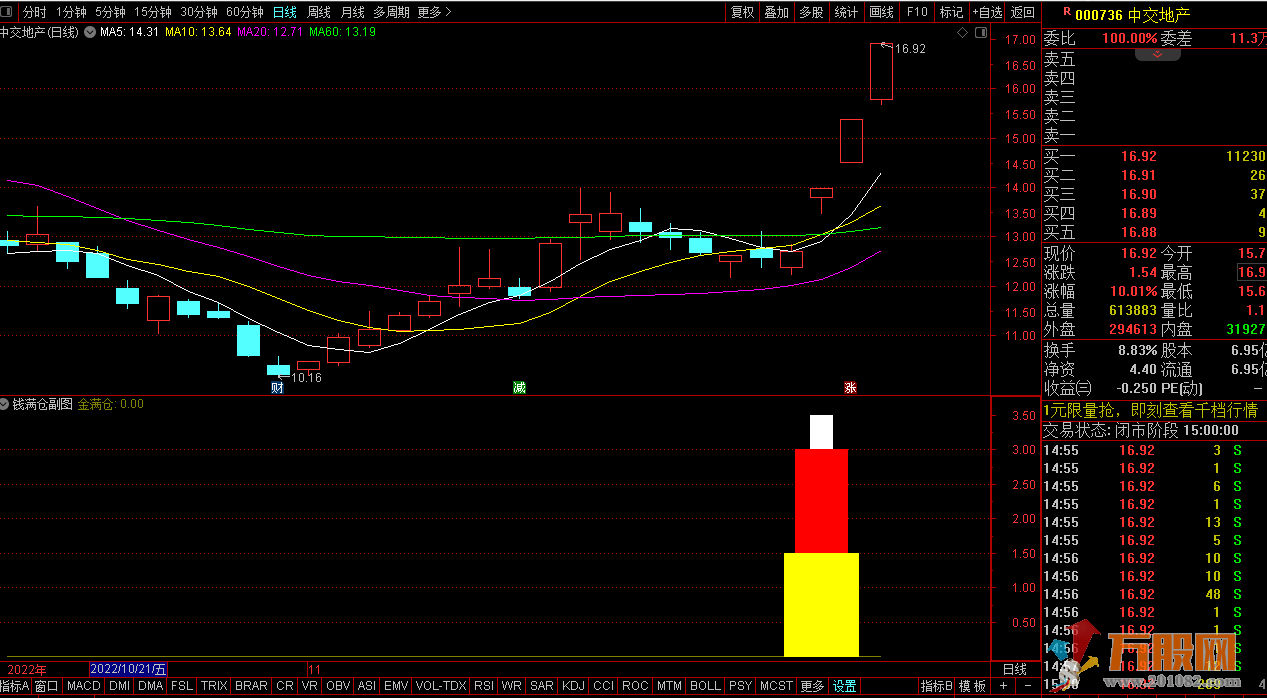Apply the RSI indicator
The image size is (1267, 698).
[484, 686]
